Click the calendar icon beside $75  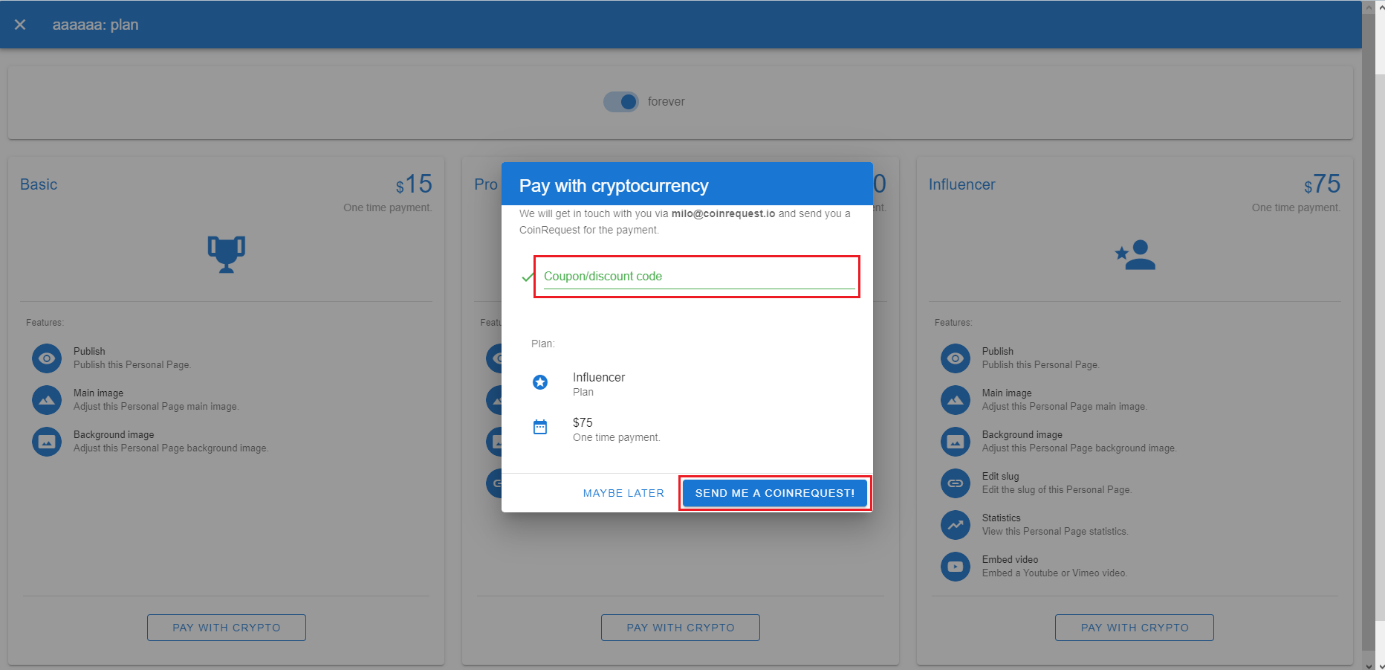[540, 428]
